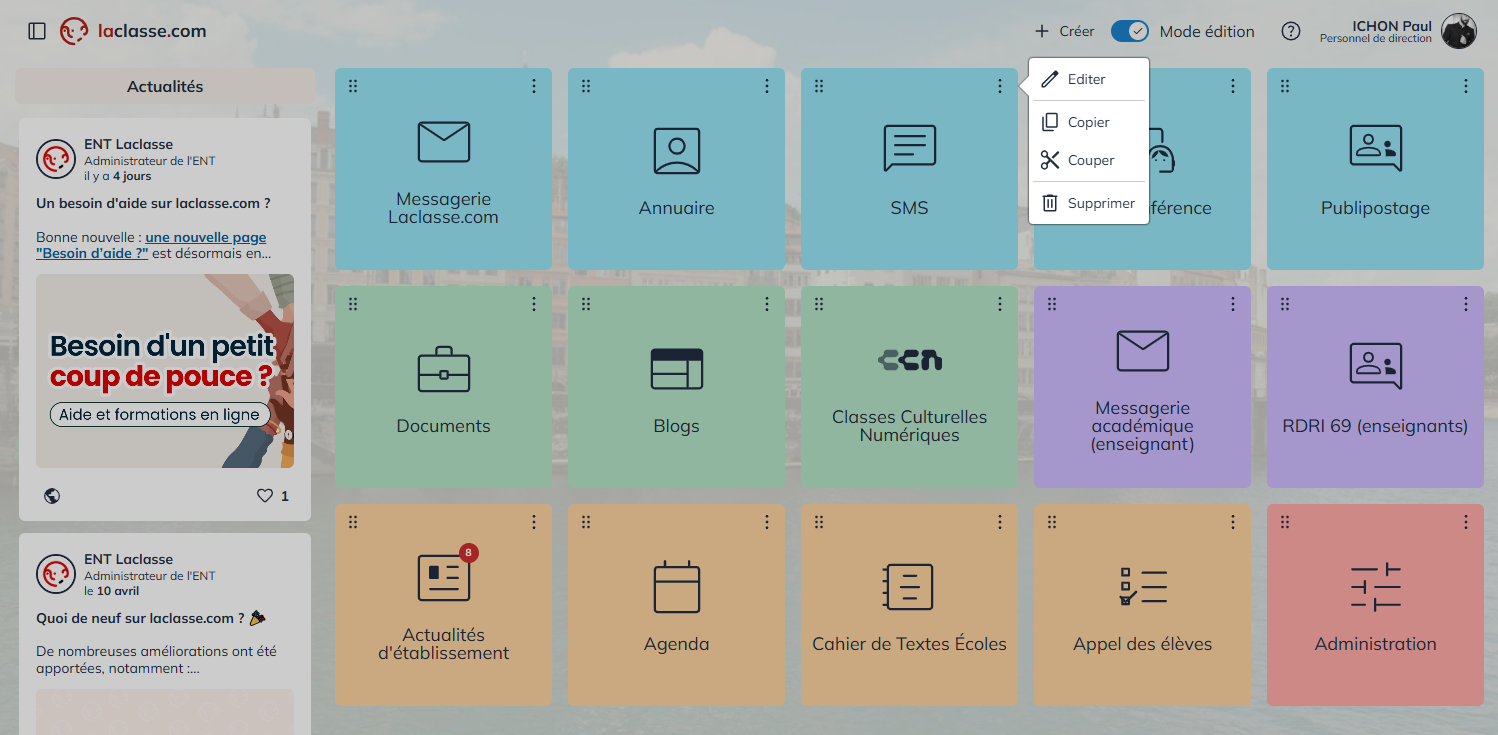
Task: Open the Annuaire contact icon
Action: (676, 151)
